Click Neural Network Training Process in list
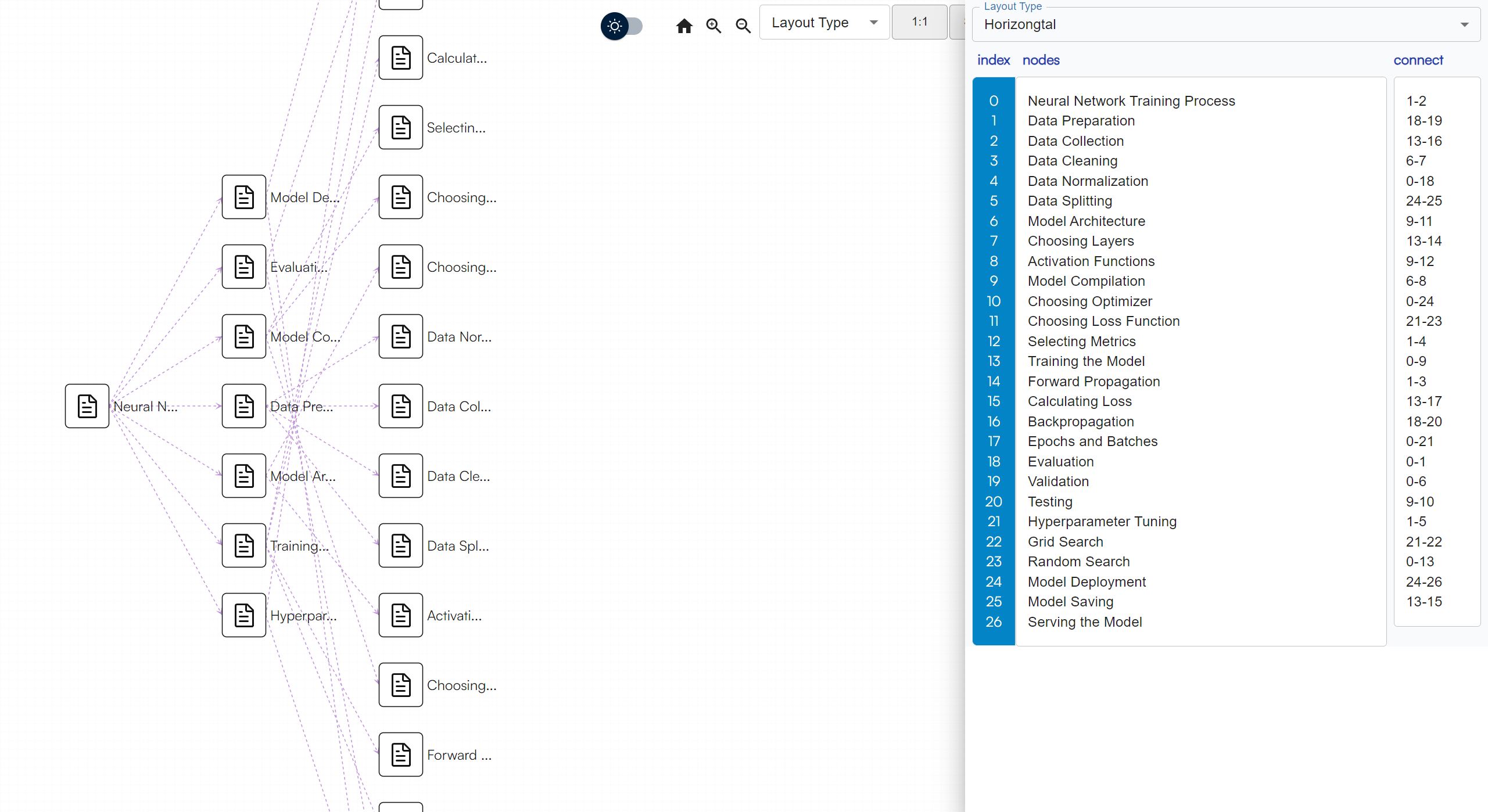The height and width of the screenshot is (812, 1488). pos(1131,101)
